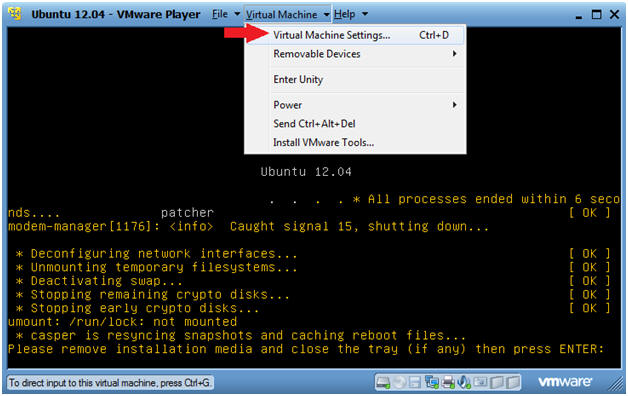Close the VMware Player window
This screenshot has width=628, height=396.
click(x=614, y=15)
